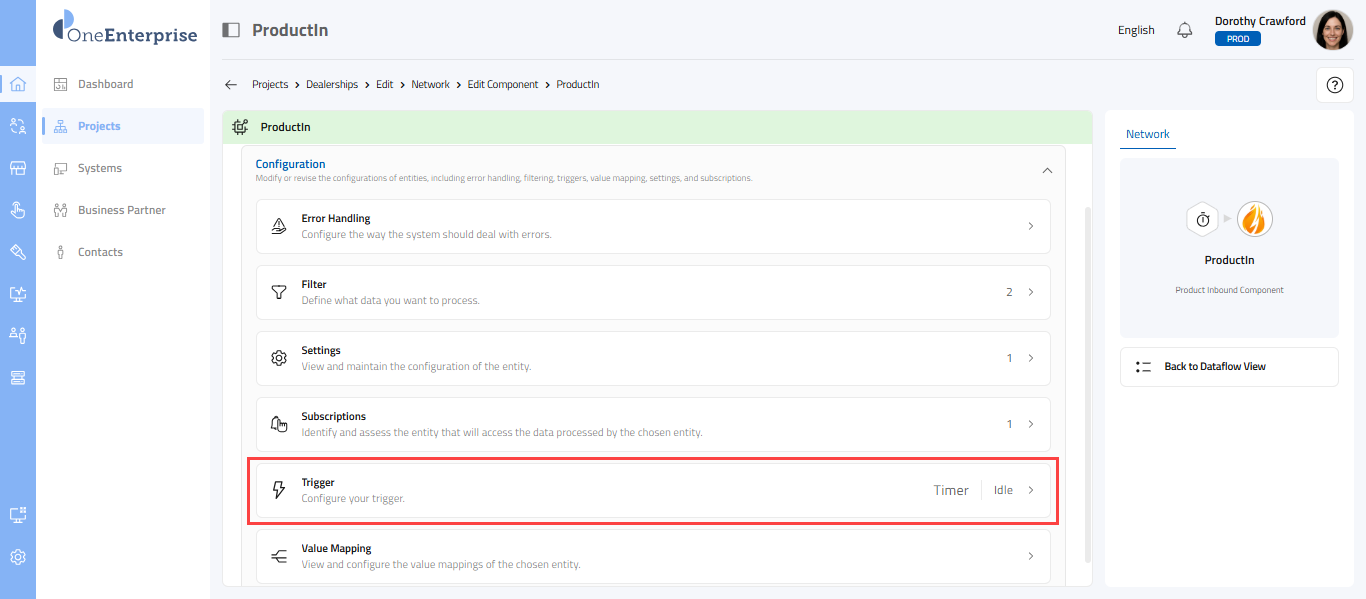Open the help question mark icon

point(1334,85)
